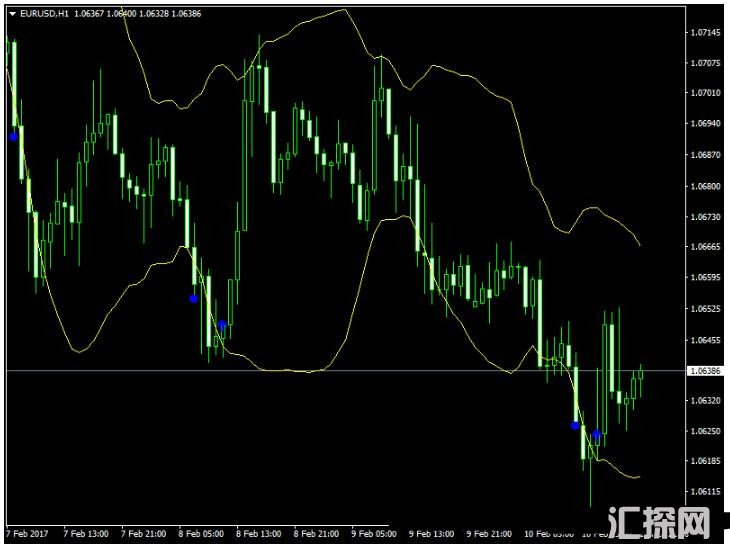Click the triangle arrow beside EURUSD,H1
Viewport: 730px width, 547px height.
pyautogui.click(x=13, y=14)
